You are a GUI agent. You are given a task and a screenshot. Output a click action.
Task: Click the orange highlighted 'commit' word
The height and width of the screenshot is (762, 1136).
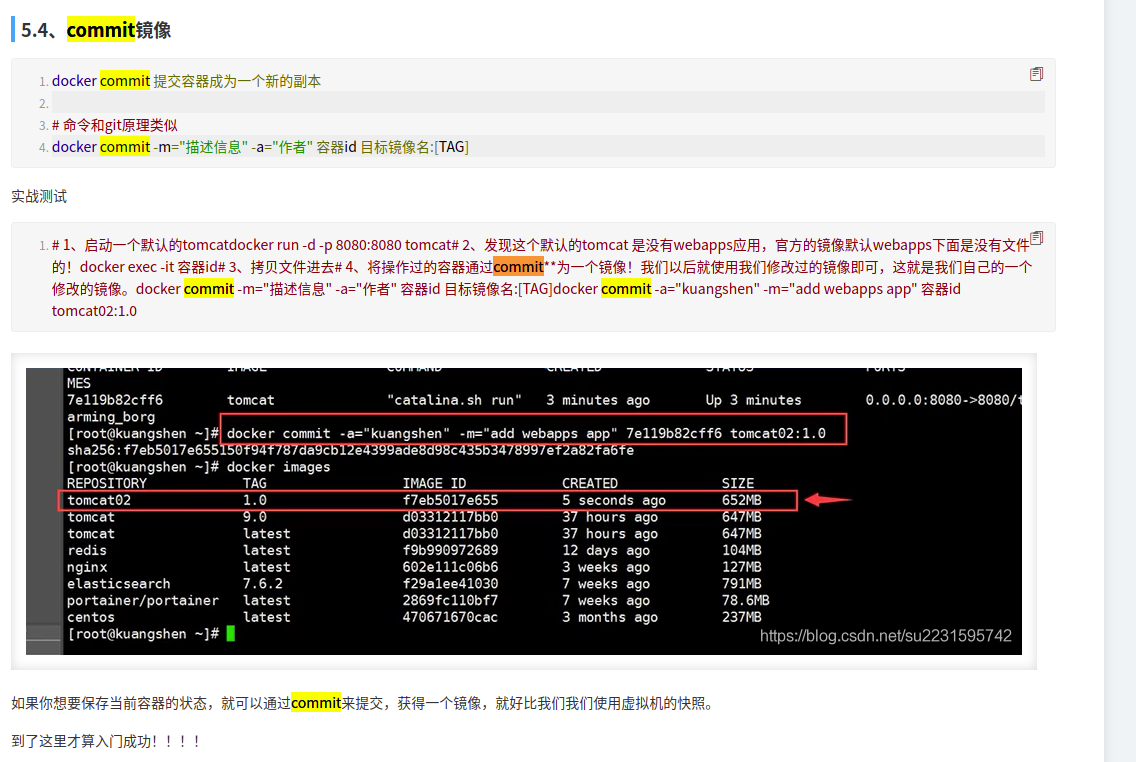coord(518,267)
